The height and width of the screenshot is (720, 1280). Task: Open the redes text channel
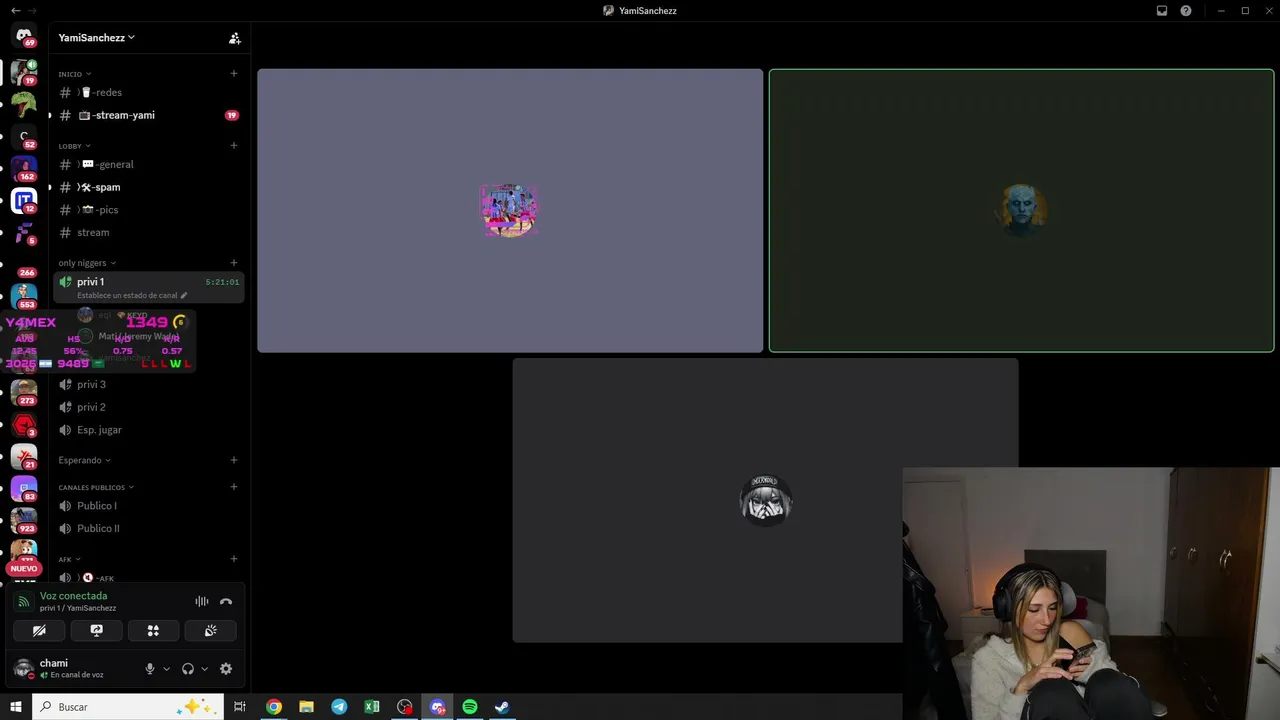148,92
